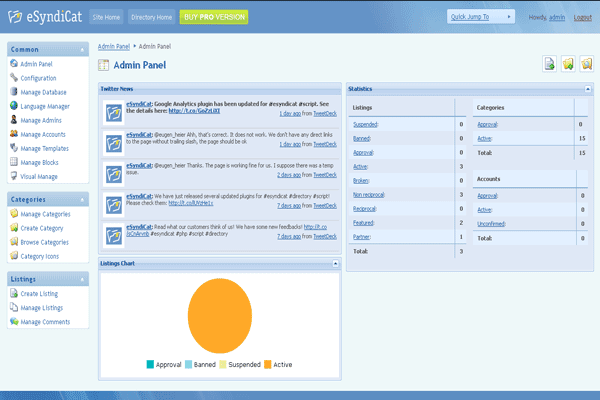Open the Quick Jump To dropdown
The image size is (600, 400).
click(x=481, y=17)
